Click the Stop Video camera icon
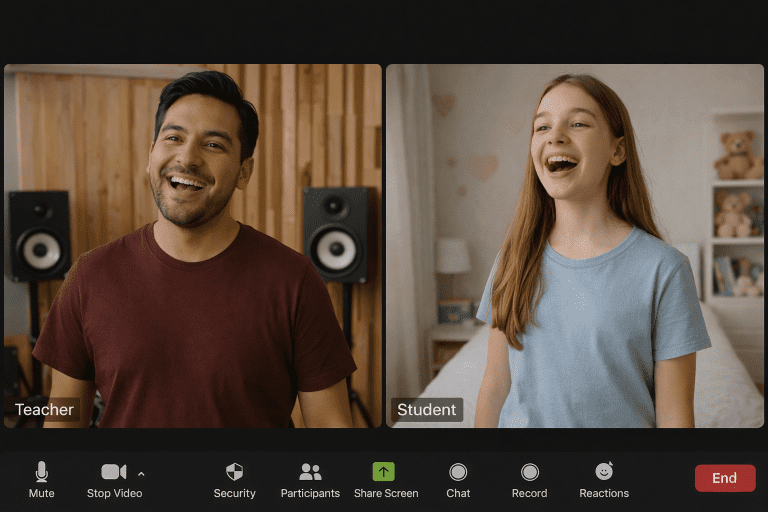The image size is (768, 512). coord(113,472)
